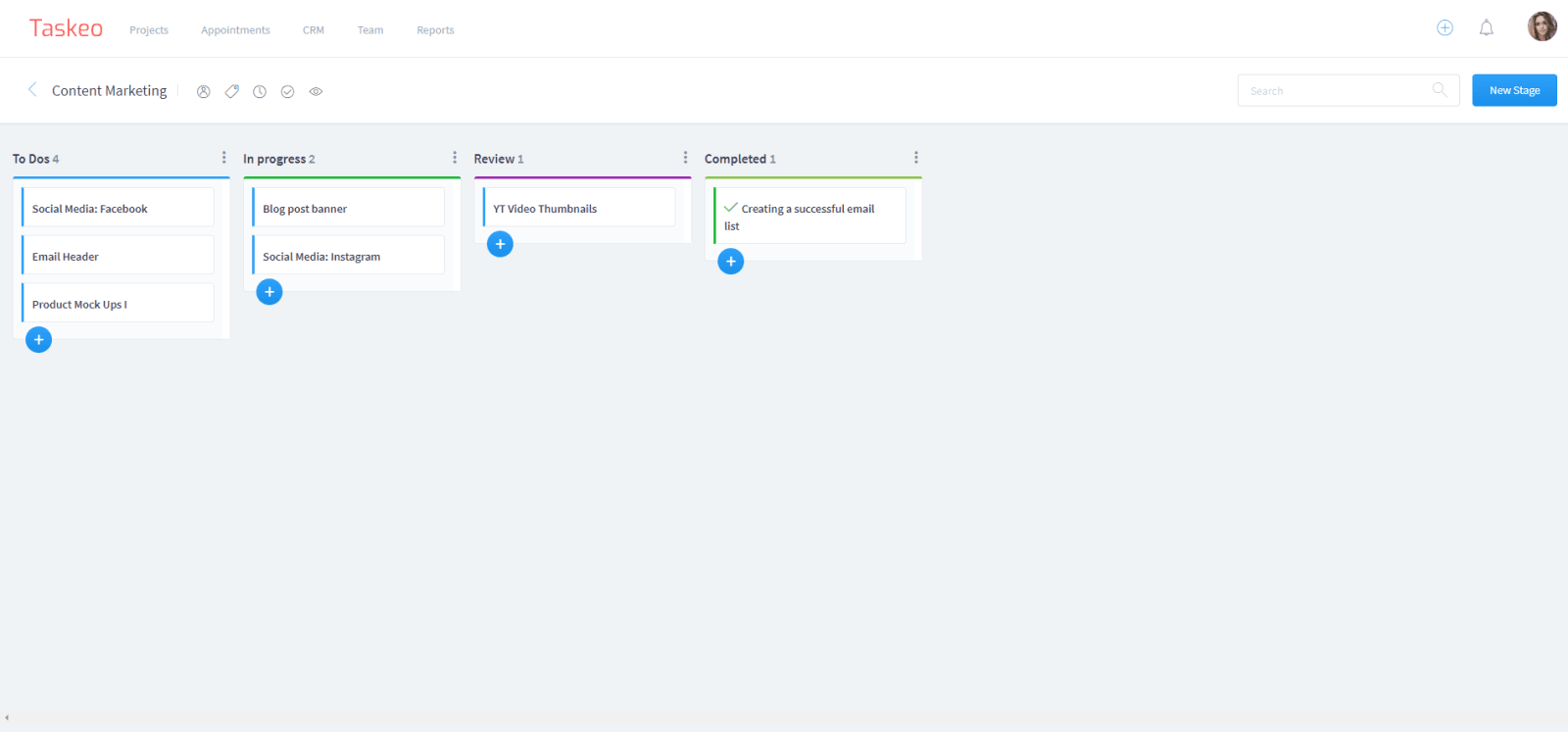Open the Team menu item
Screen dimensions: 1568x732
370,30
